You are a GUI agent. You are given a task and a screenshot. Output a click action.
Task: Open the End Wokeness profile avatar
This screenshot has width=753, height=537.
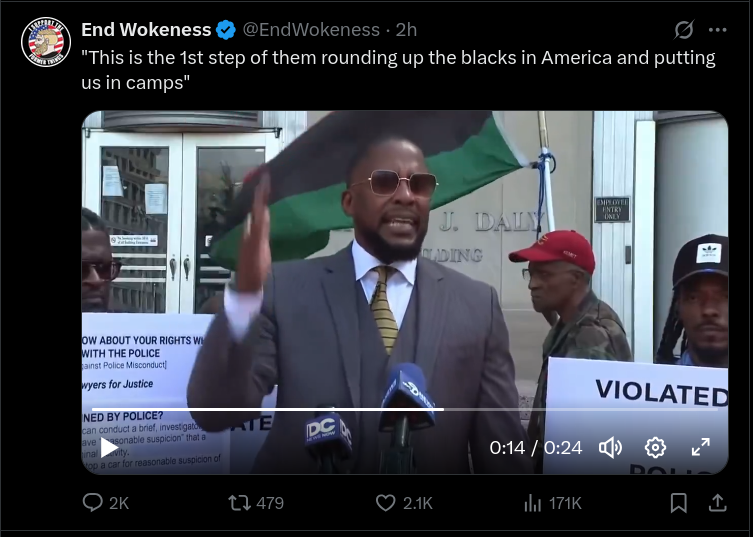tap(46, 42)
